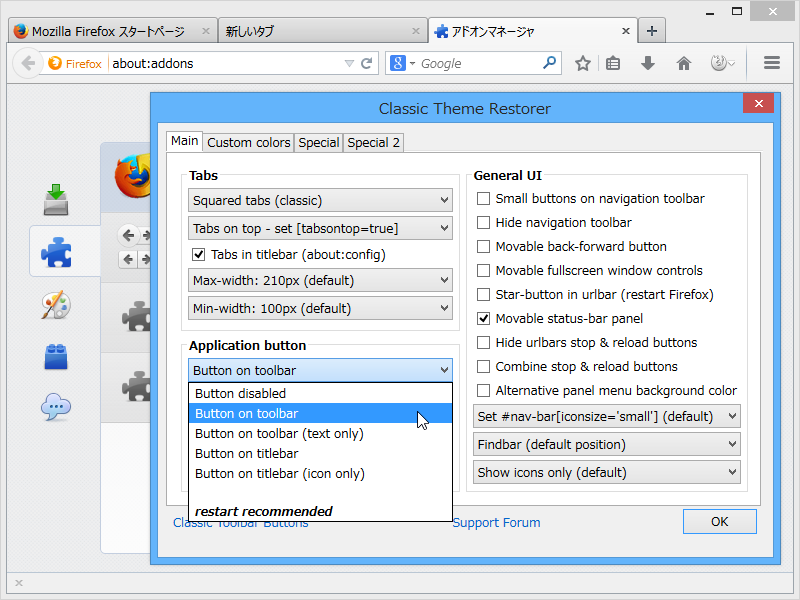Reload the page with the refresh icon
Image resolution: width=800 pixels, height=600 pixels.
[x=366, y=63]
